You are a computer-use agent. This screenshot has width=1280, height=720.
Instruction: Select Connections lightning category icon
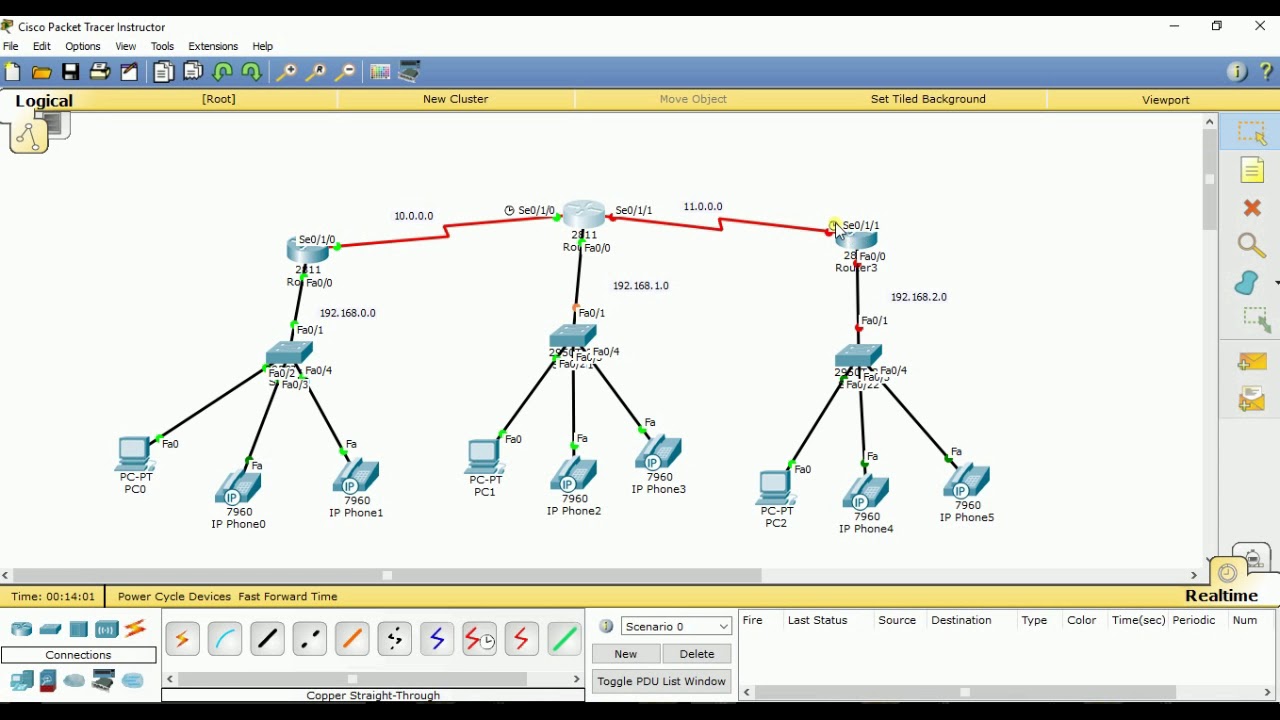click(x=136, y=629)
